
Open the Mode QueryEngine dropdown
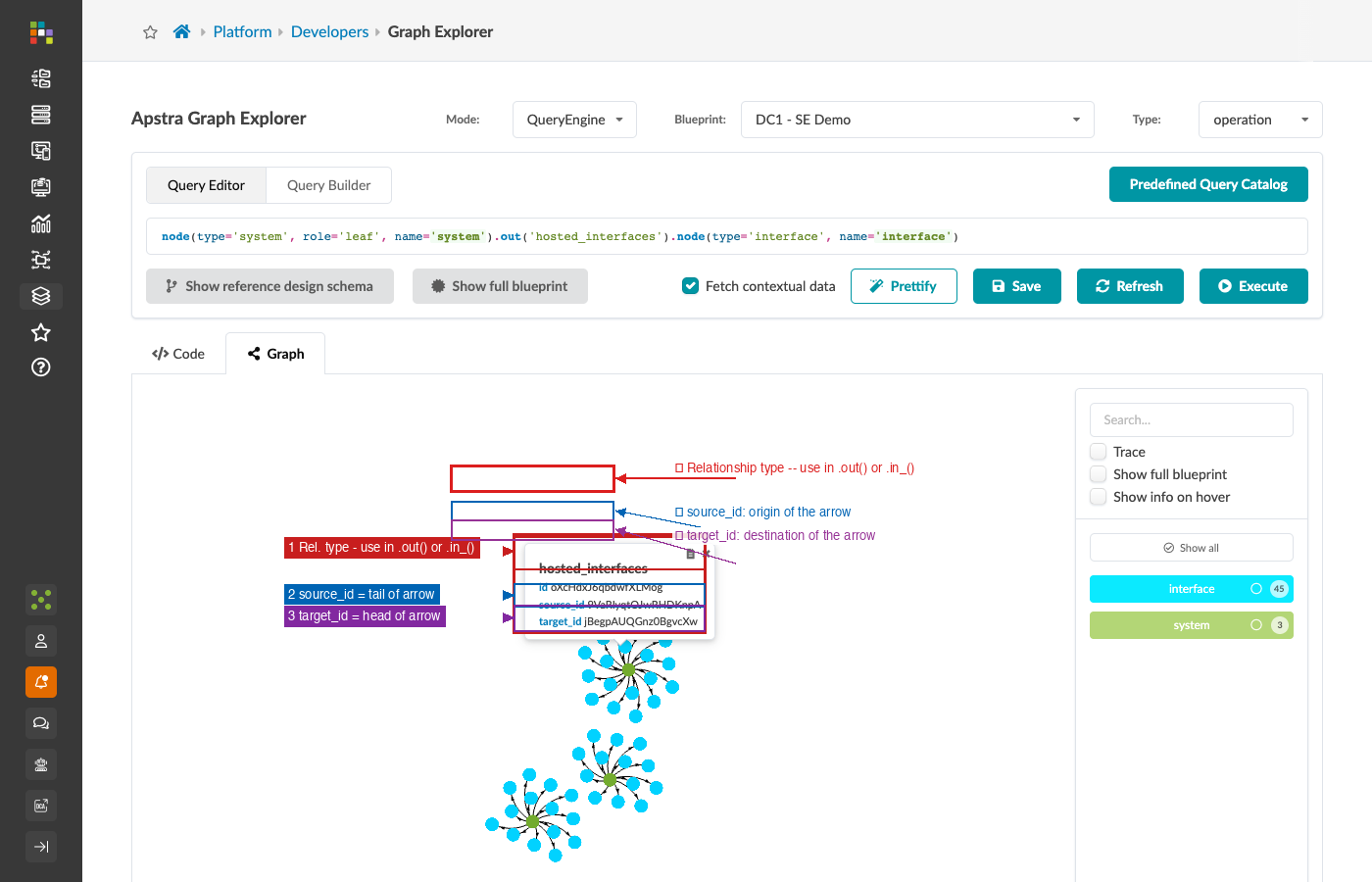(x=574, y=120)
